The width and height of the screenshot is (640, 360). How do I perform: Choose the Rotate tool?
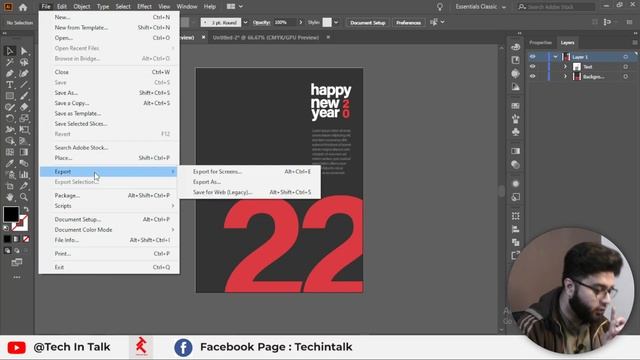(x=10, y=118)
